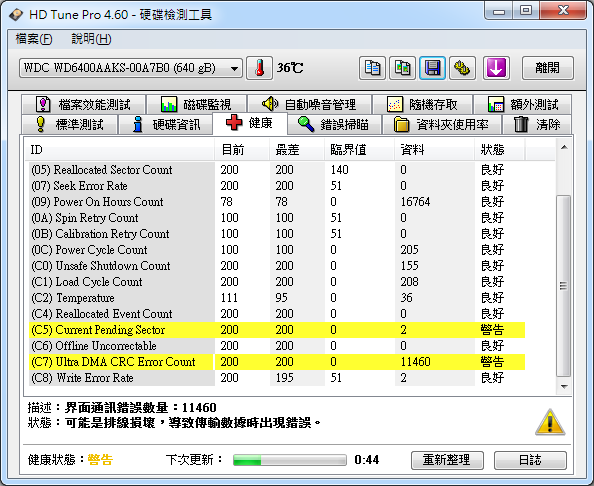Select the (0A) Spin Retry Count row
This screenshot has height=486, width=594.
277,218
